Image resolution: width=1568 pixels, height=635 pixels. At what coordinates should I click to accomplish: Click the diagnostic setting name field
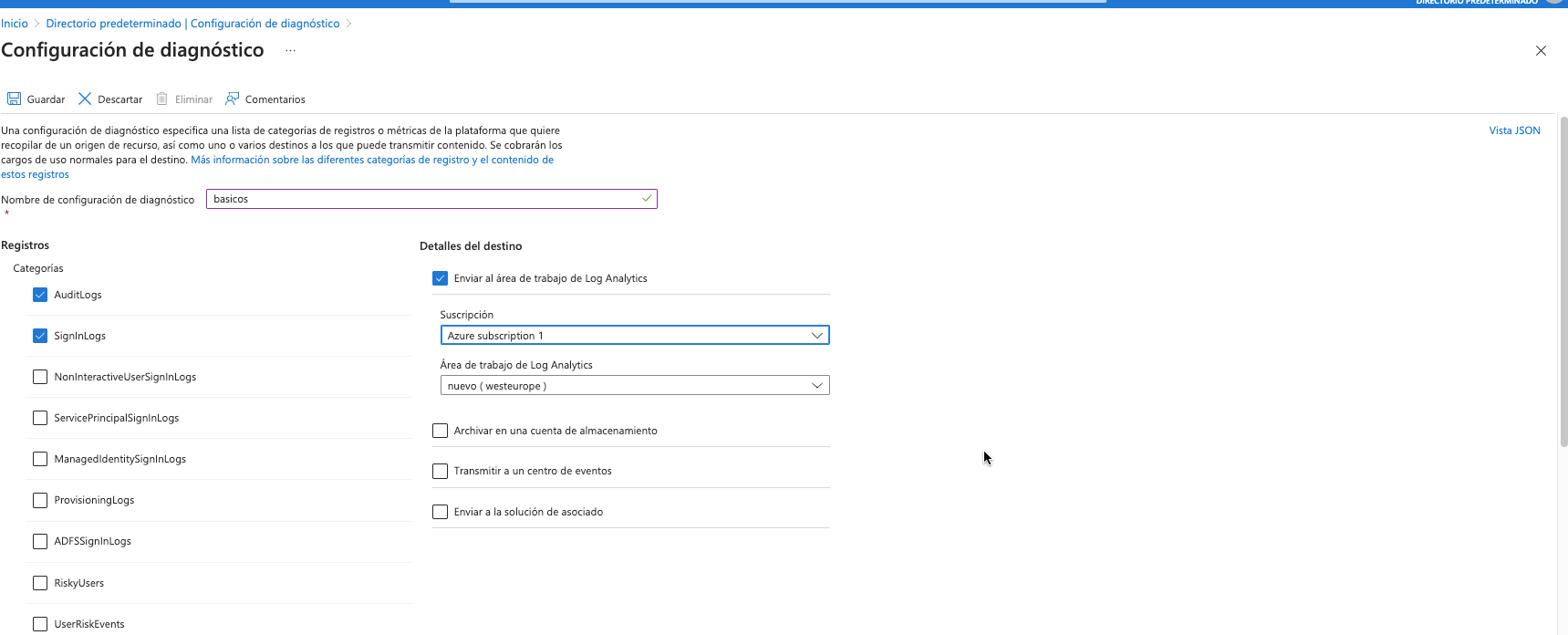point(424,199)
